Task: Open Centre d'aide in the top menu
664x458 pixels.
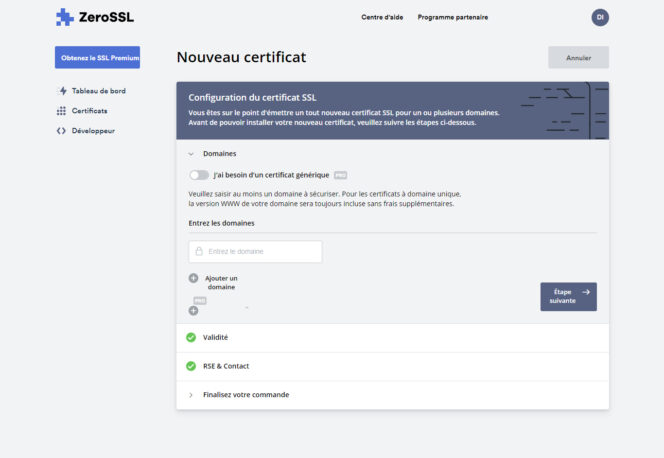Action: 381,17
